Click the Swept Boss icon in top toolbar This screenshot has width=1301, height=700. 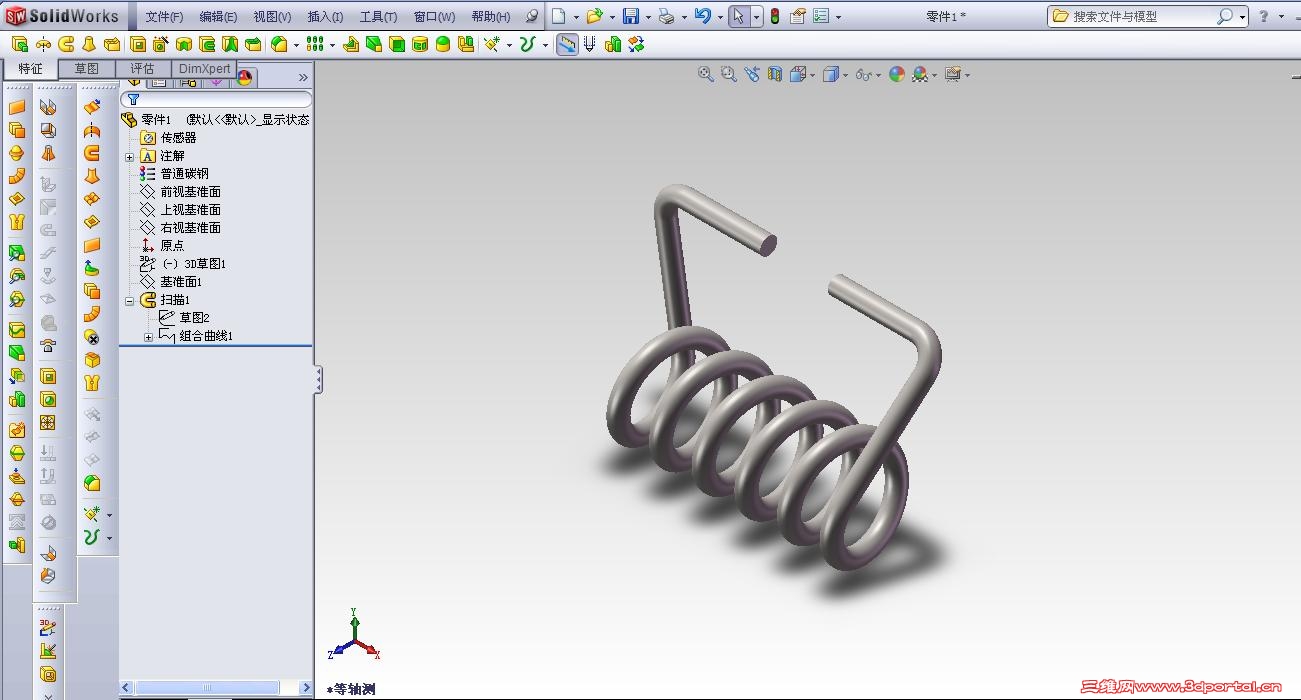[66, 44]
